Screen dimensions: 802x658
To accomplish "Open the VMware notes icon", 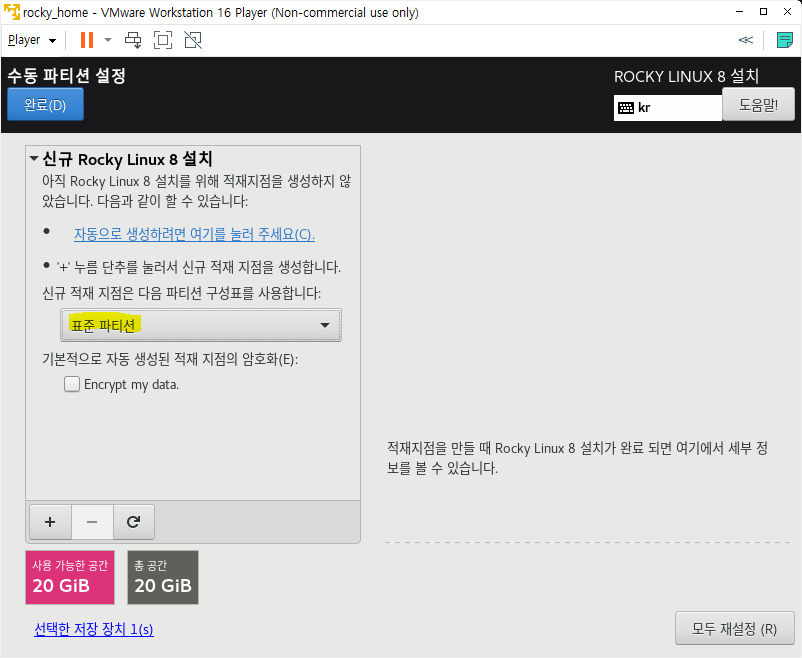I will (784, 40).
